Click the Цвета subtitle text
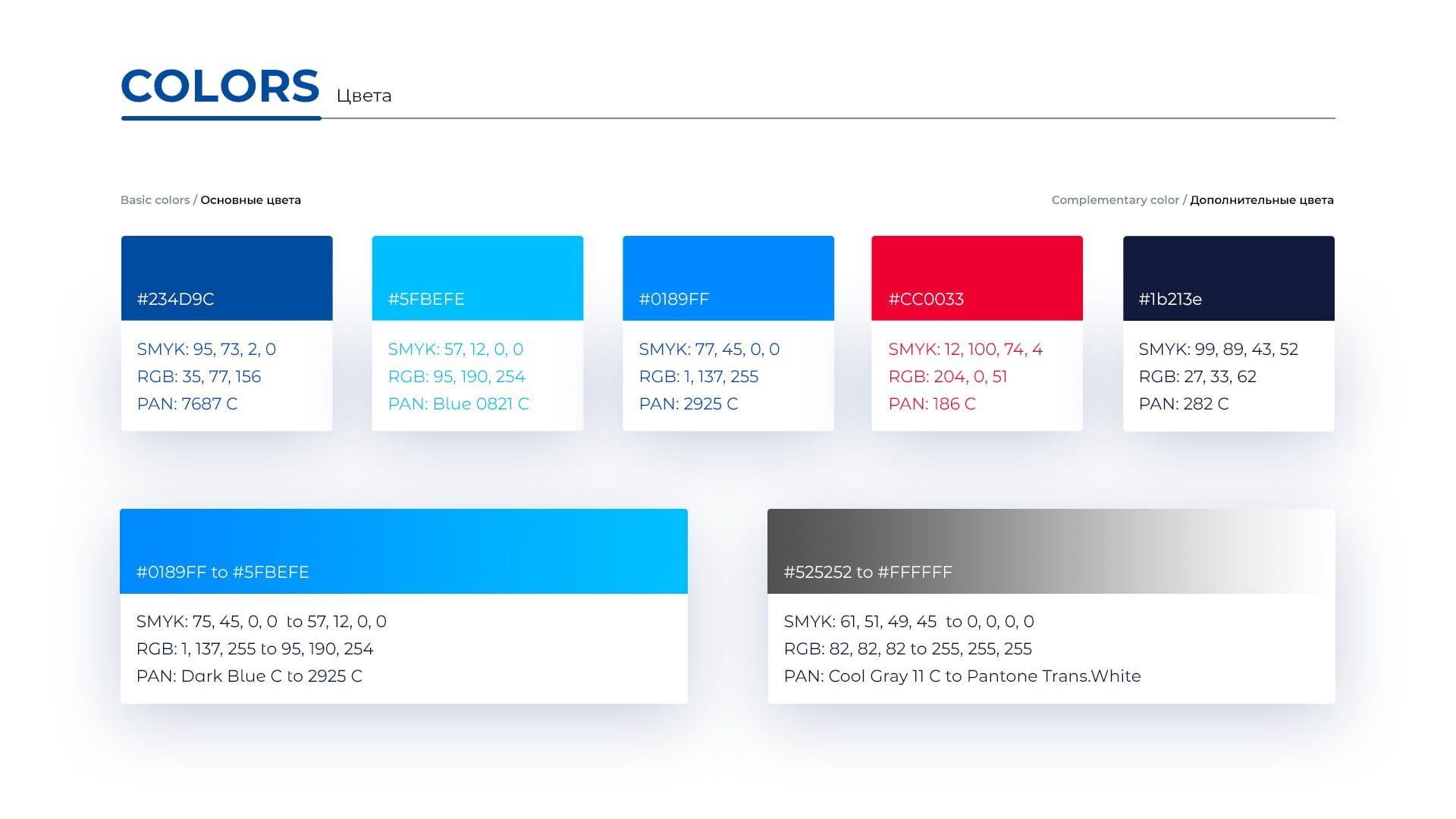The image size is (1456, 819). tap(364, 96)
